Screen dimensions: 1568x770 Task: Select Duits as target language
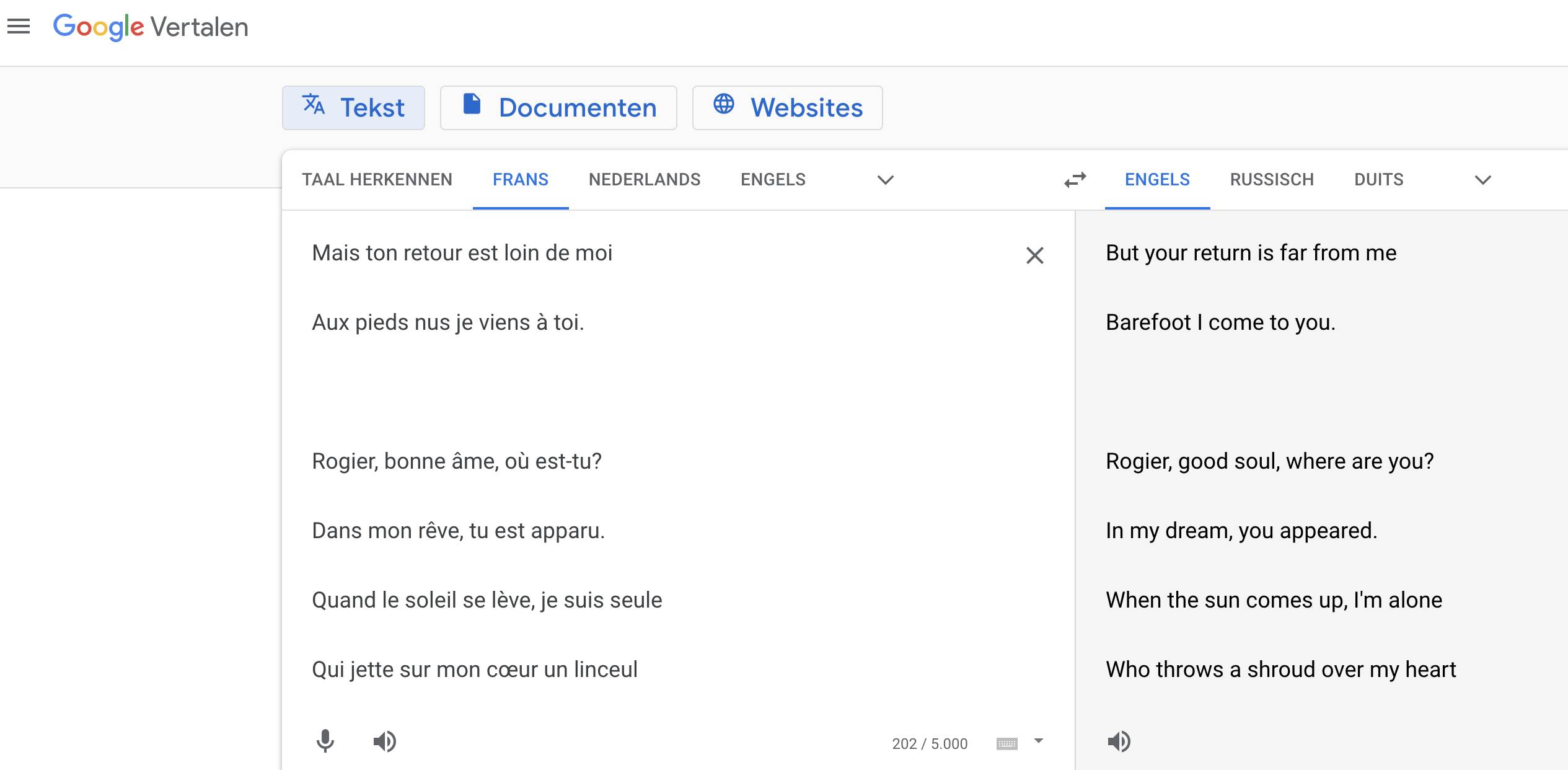(x=1378, y=180)
